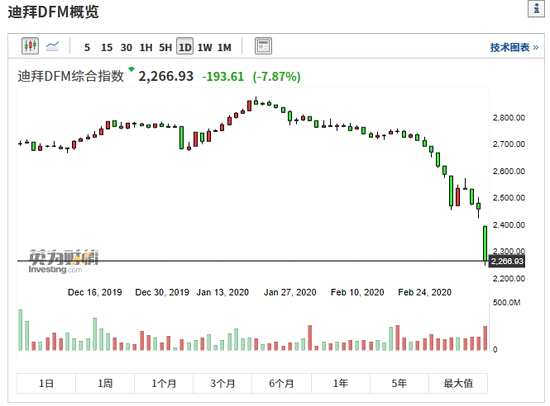The image size is (550, 406).
Task: Choose the 1W interval
Action: (205, 47)
